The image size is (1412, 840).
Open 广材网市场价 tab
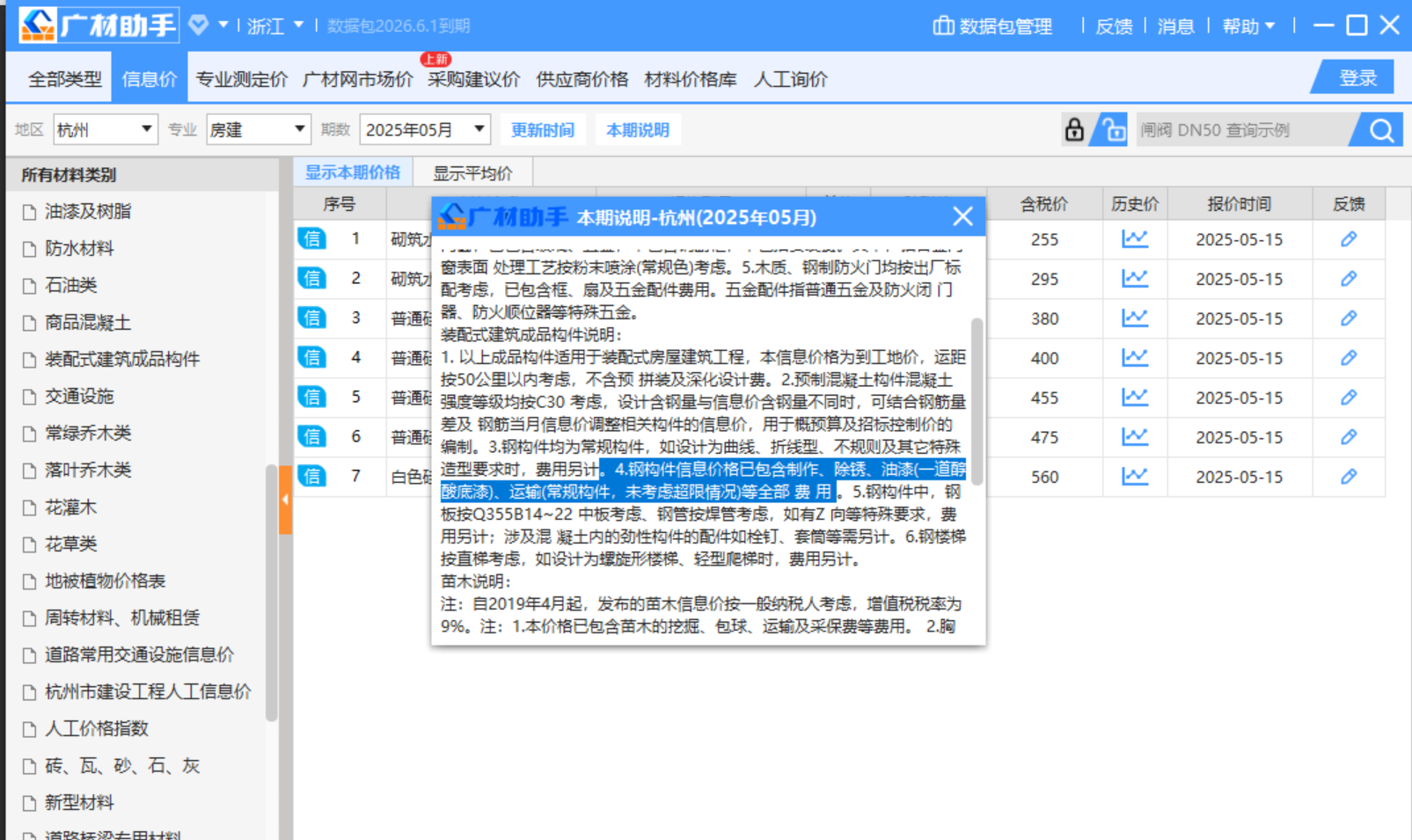pyautogui.click(x=357, y=79)
